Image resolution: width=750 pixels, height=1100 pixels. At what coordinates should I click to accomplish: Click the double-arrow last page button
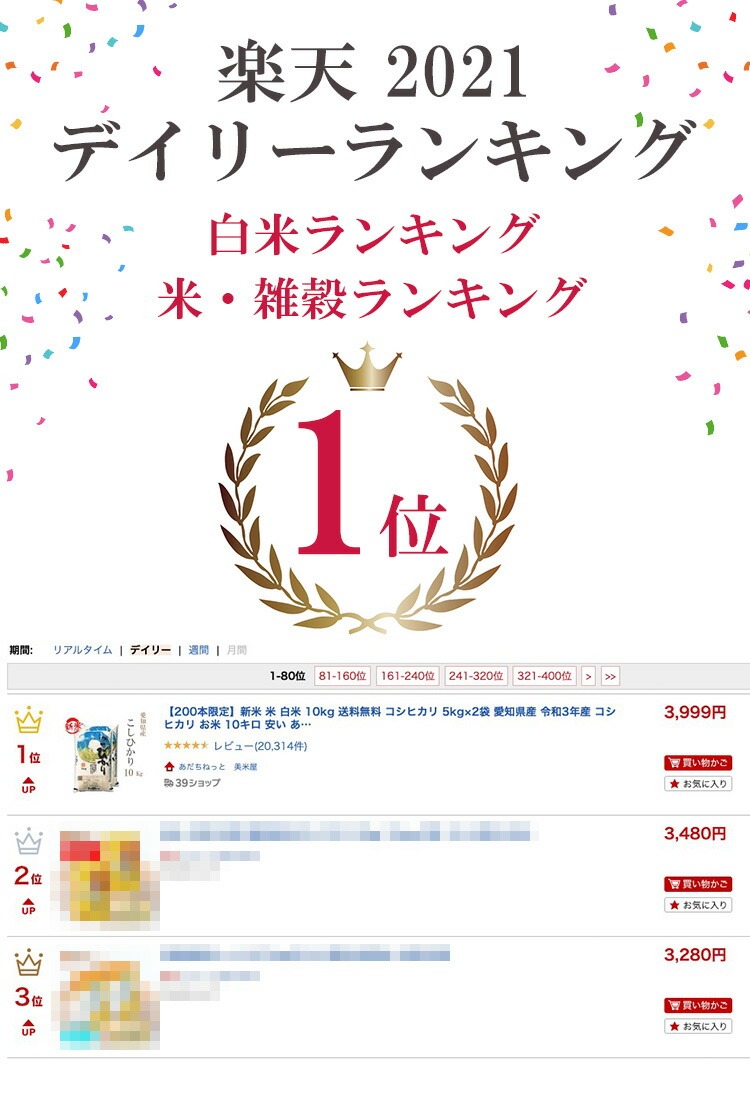point(610,676)
